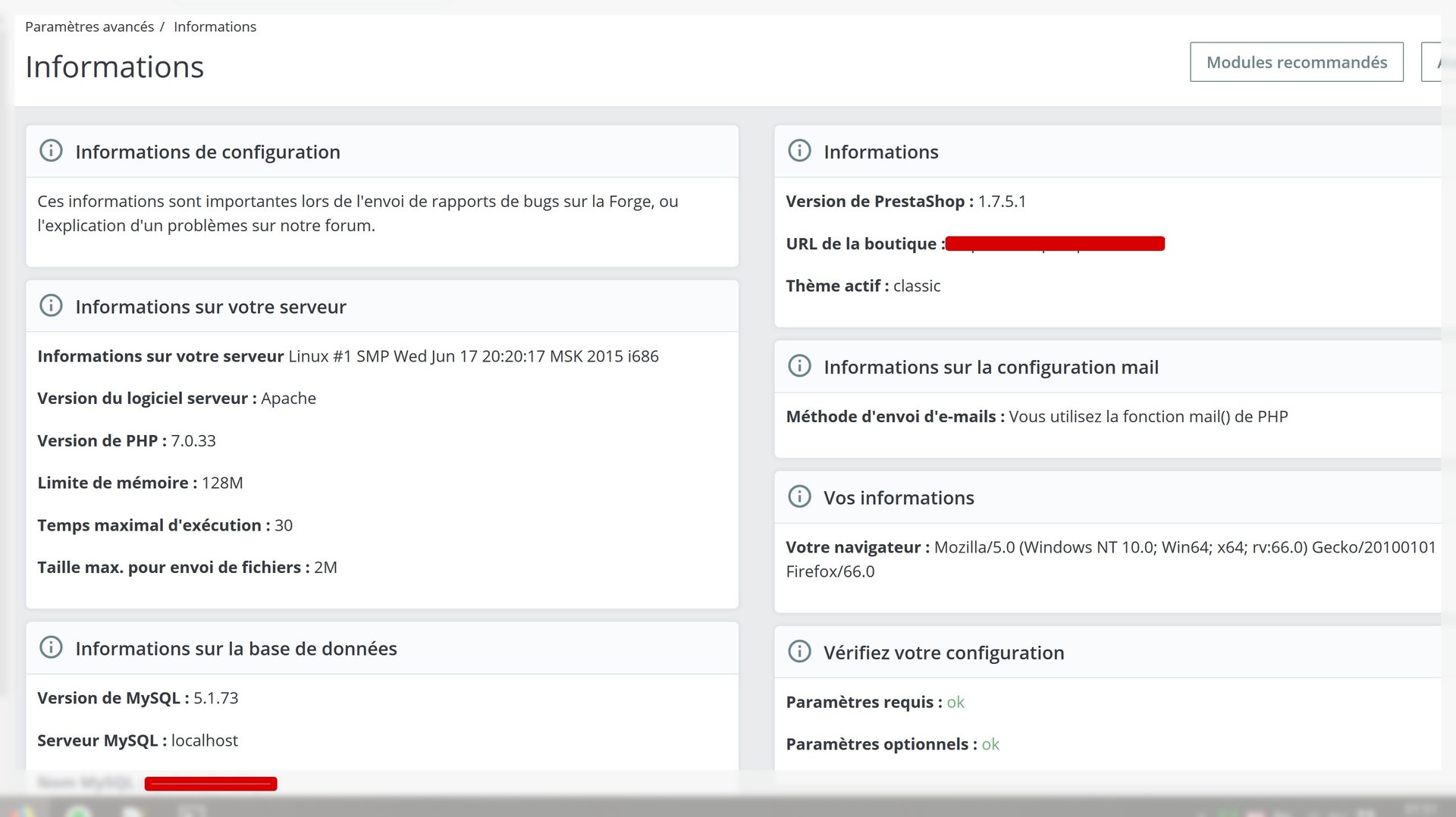Viewport: 1456px width, 817px height.
Task: Click the Vos informations info icon
Action: pyautogui.click(x=799, y=496)
